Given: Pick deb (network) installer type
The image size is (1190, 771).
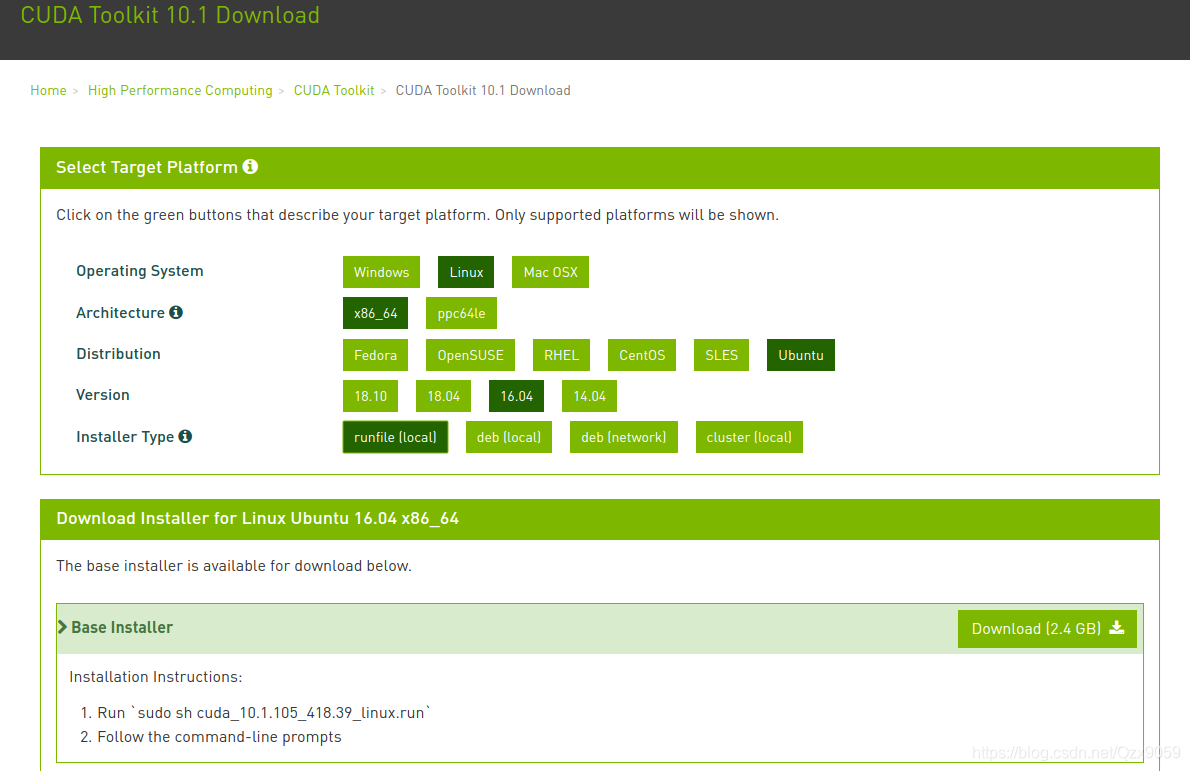Looking at the screenshot, I should coord(624,437).
